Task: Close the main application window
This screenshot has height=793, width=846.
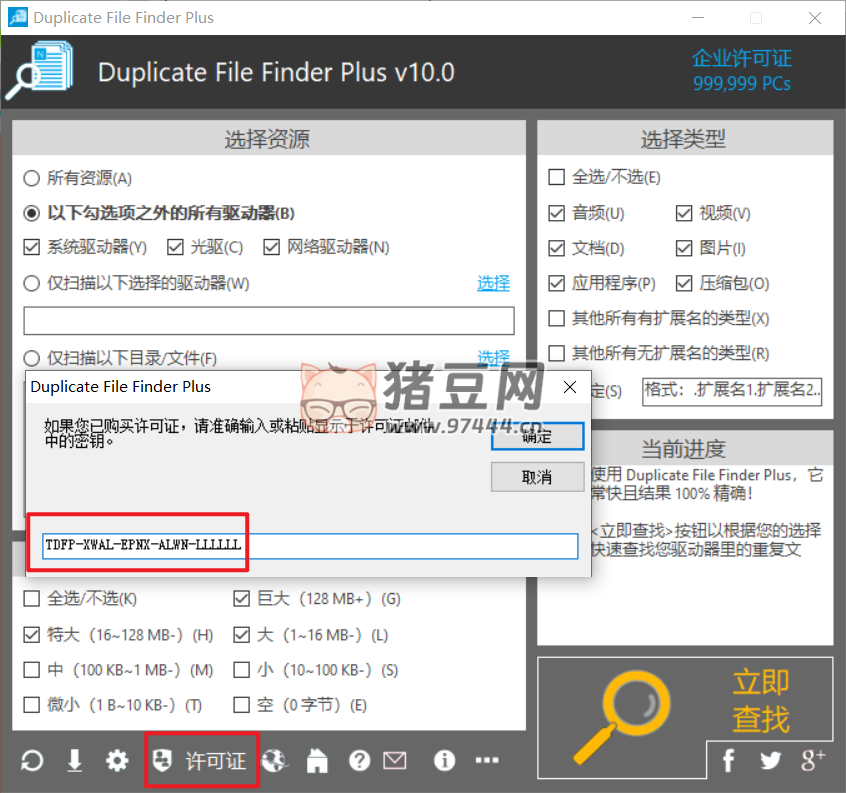Action: pyautogui.click(x=815, y=17)
